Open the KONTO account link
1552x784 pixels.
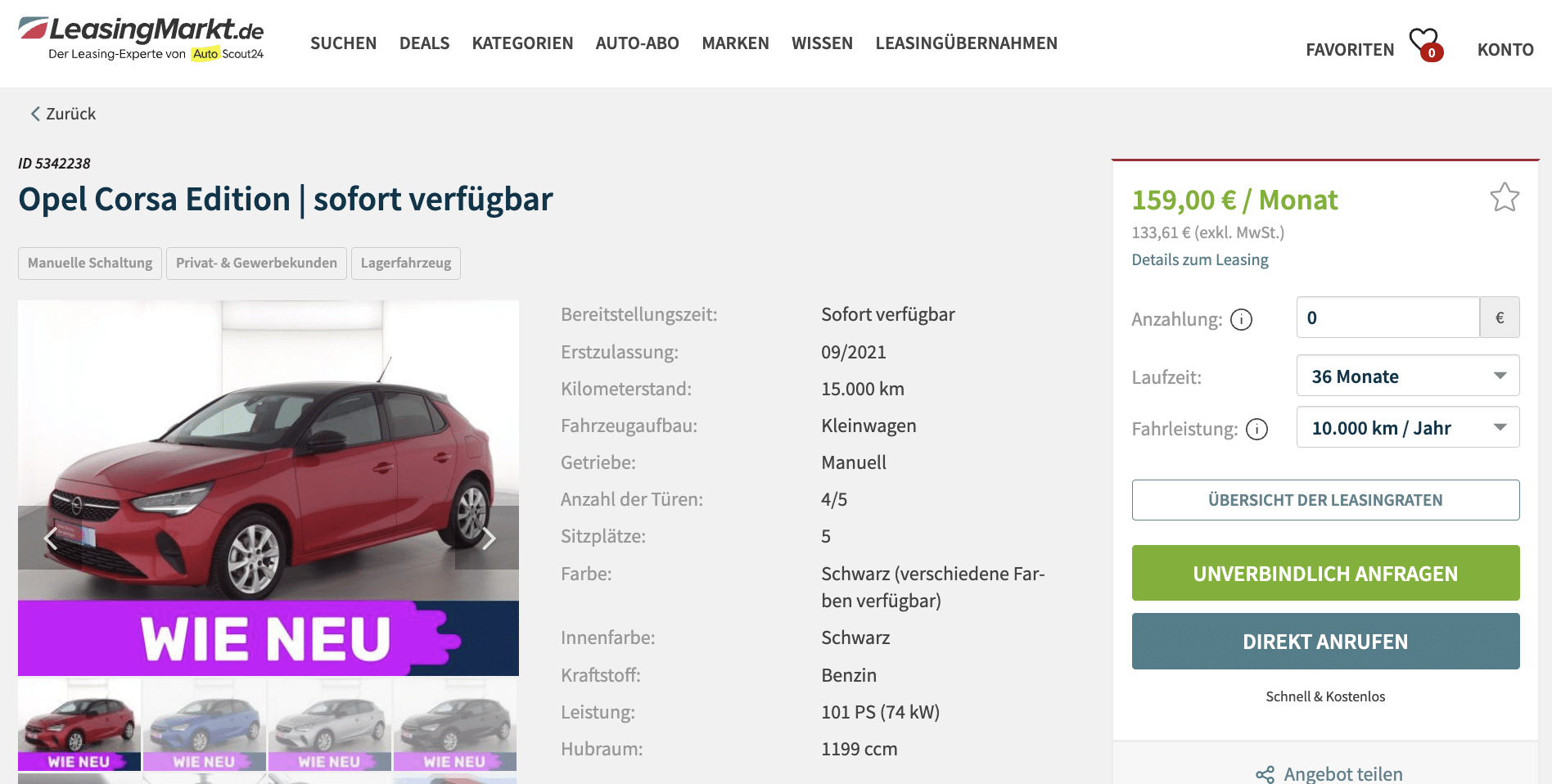[1505, 50]
